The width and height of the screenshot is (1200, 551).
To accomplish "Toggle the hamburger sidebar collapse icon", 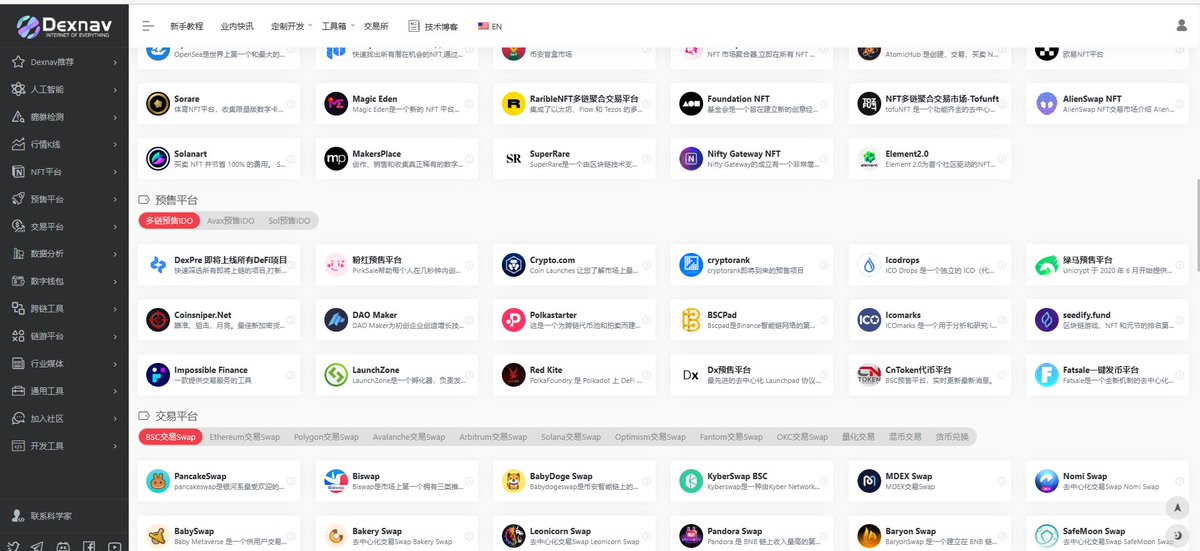I will 148,26.
